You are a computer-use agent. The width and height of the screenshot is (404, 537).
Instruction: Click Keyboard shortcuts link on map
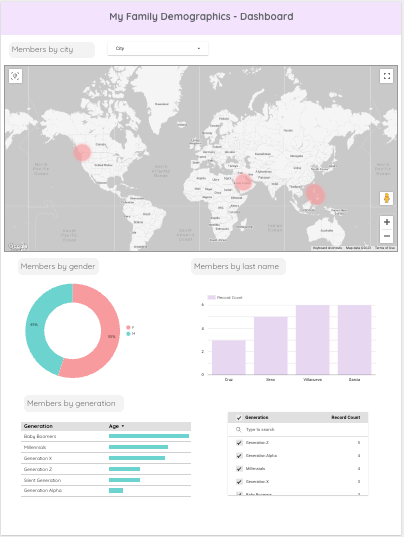(x=327, y=248)
